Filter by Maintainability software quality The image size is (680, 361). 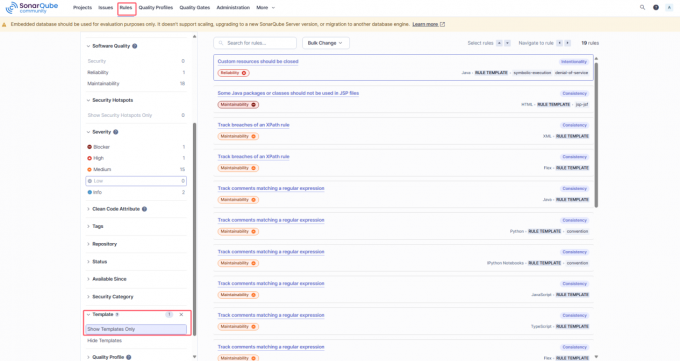tap(136, 84)
